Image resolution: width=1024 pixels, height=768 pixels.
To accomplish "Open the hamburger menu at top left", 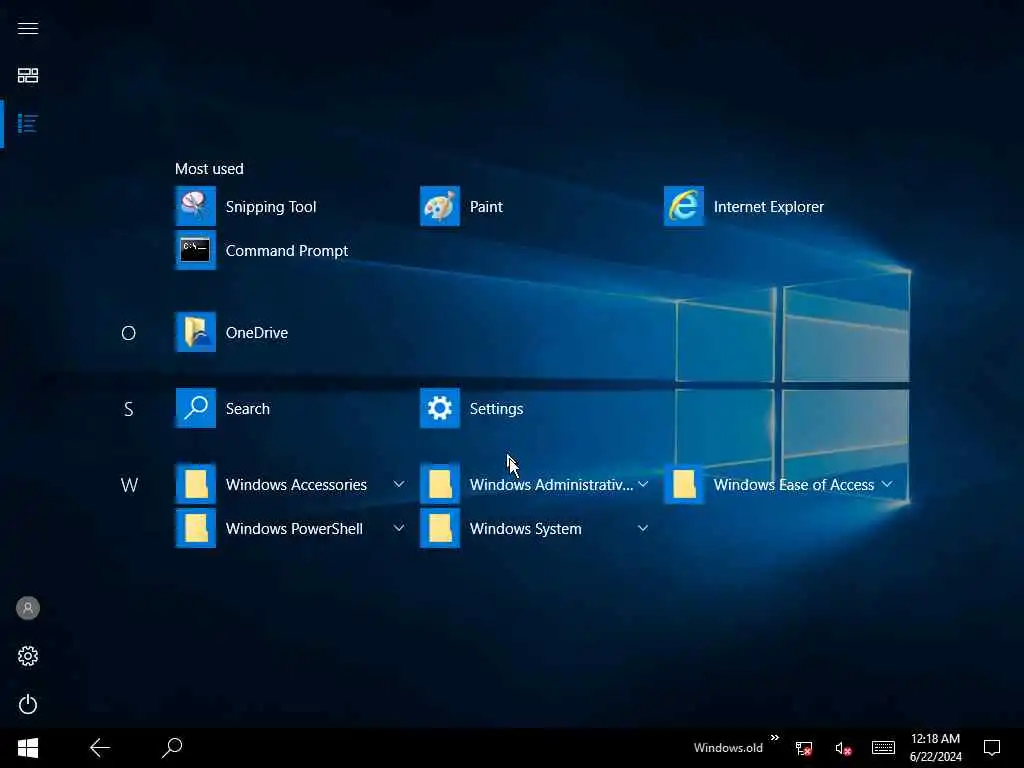I will [27, 28].
